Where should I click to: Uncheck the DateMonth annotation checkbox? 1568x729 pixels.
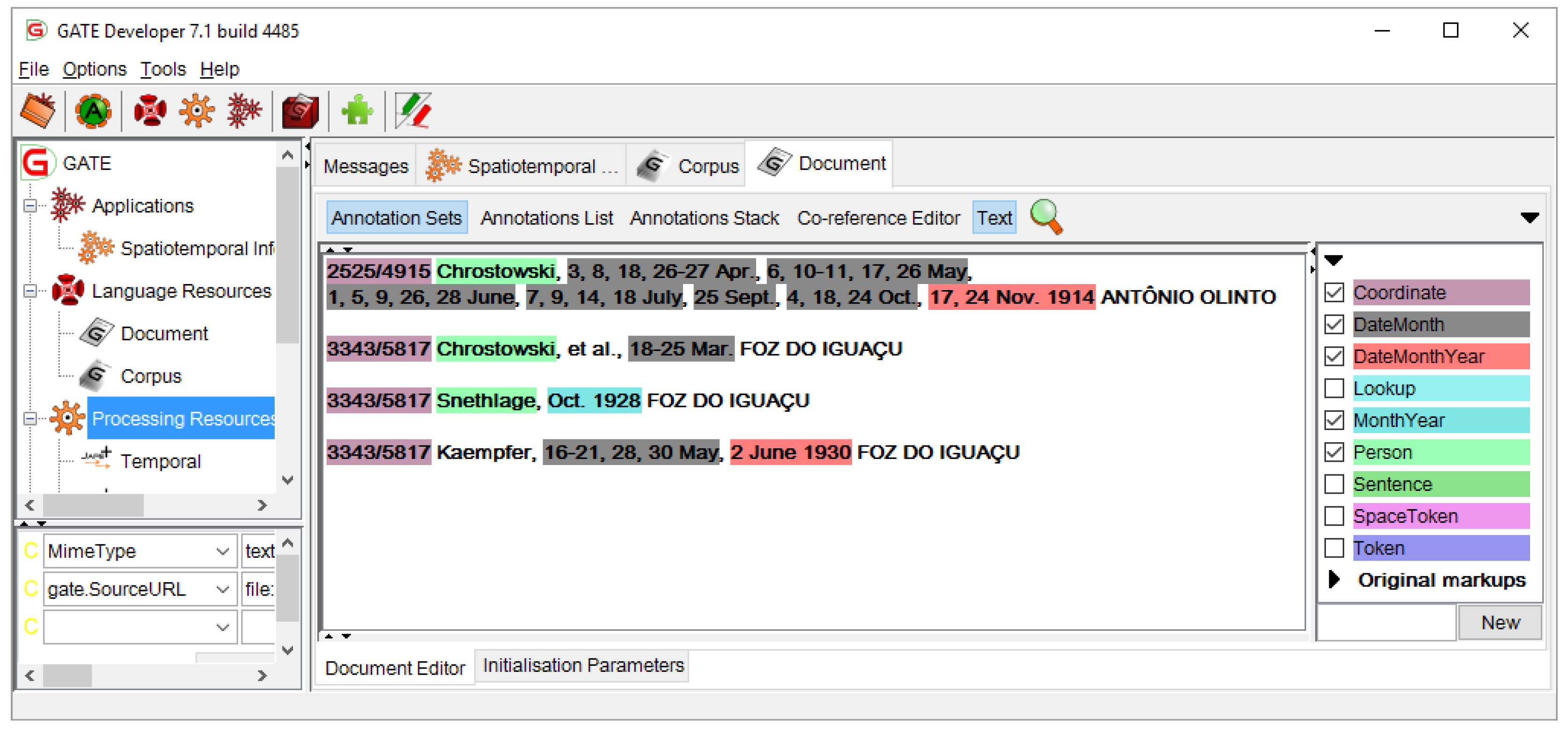pos(1334,324)
